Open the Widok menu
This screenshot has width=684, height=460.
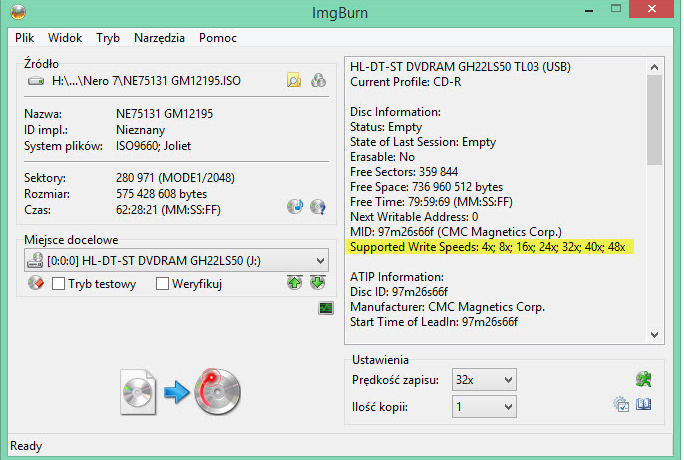click(65, 38)
